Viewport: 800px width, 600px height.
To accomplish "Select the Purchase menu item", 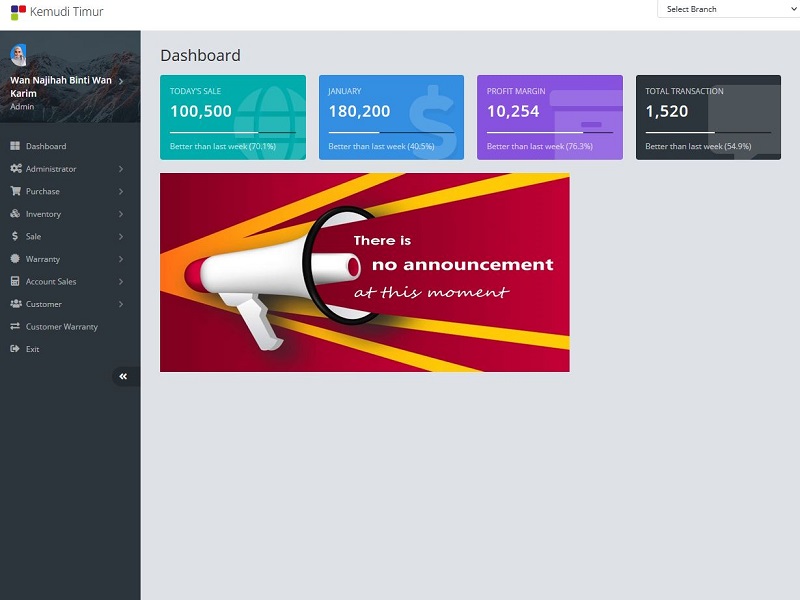I will [x=43, y=191].
